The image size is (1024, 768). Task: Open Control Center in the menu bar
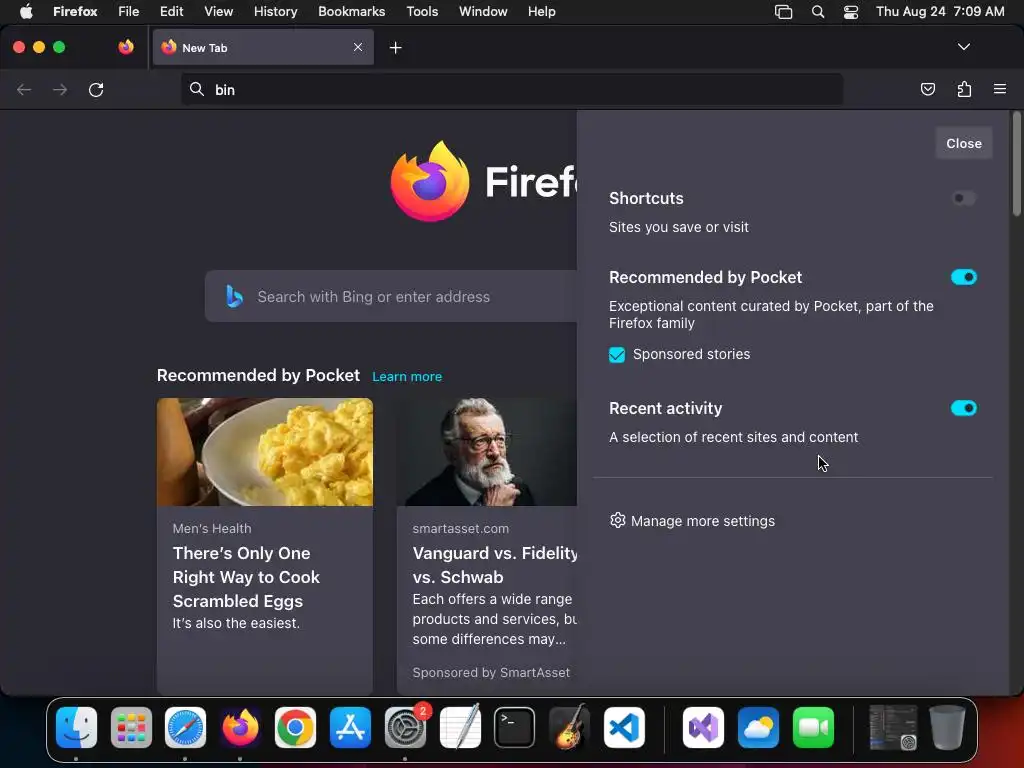[851, 11]
